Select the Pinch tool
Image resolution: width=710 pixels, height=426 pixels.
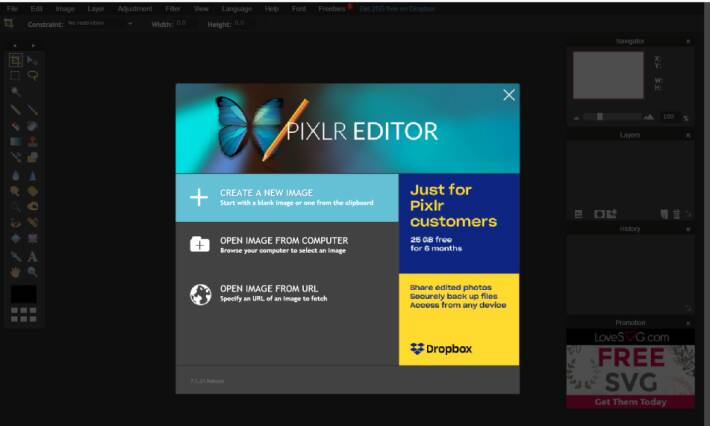point(32,238)
